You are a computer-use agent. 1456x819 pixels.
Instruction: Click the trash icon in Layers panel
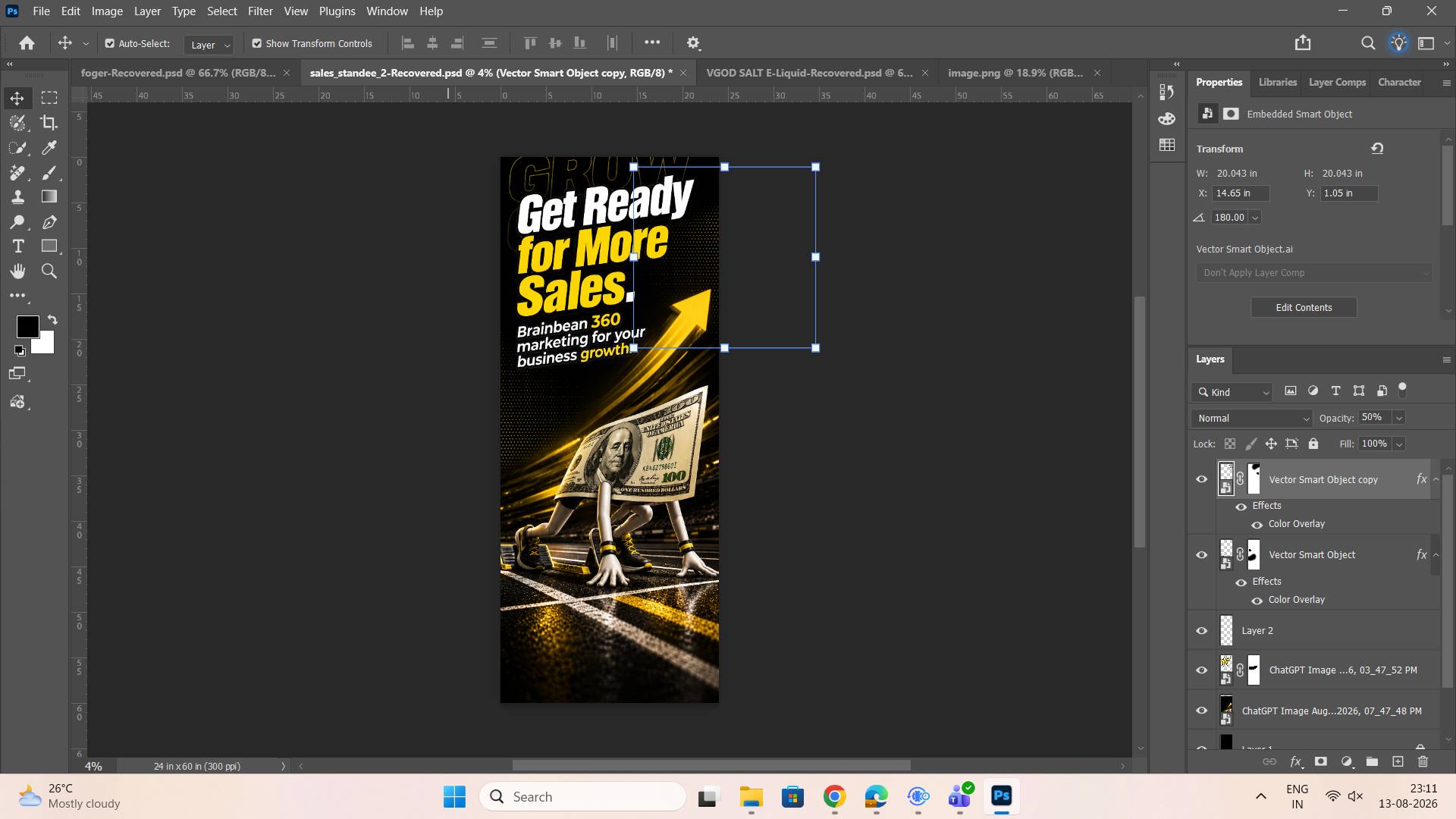[x=1423, y=761]
